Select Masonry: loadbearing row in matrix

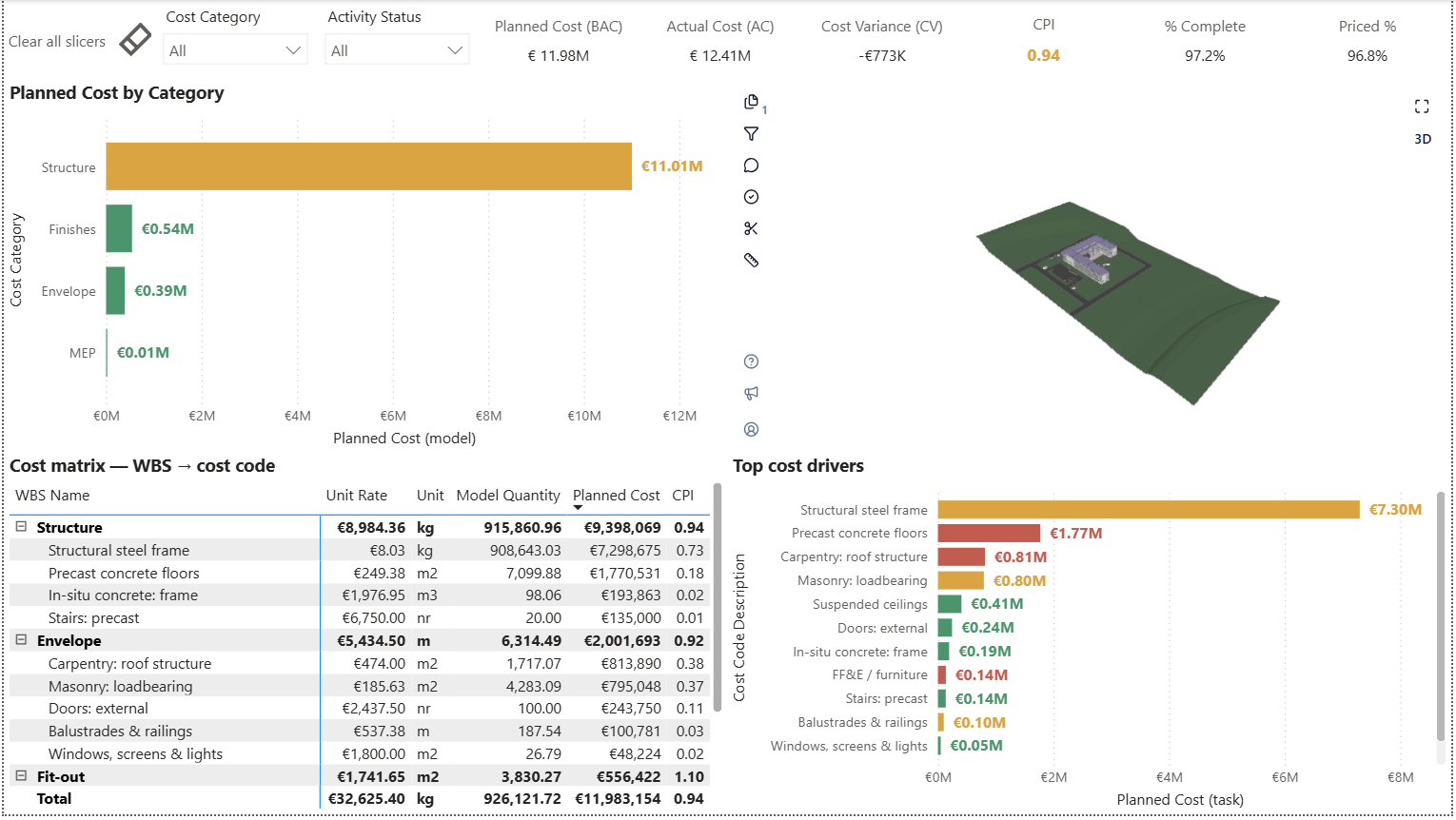[359, 686]
